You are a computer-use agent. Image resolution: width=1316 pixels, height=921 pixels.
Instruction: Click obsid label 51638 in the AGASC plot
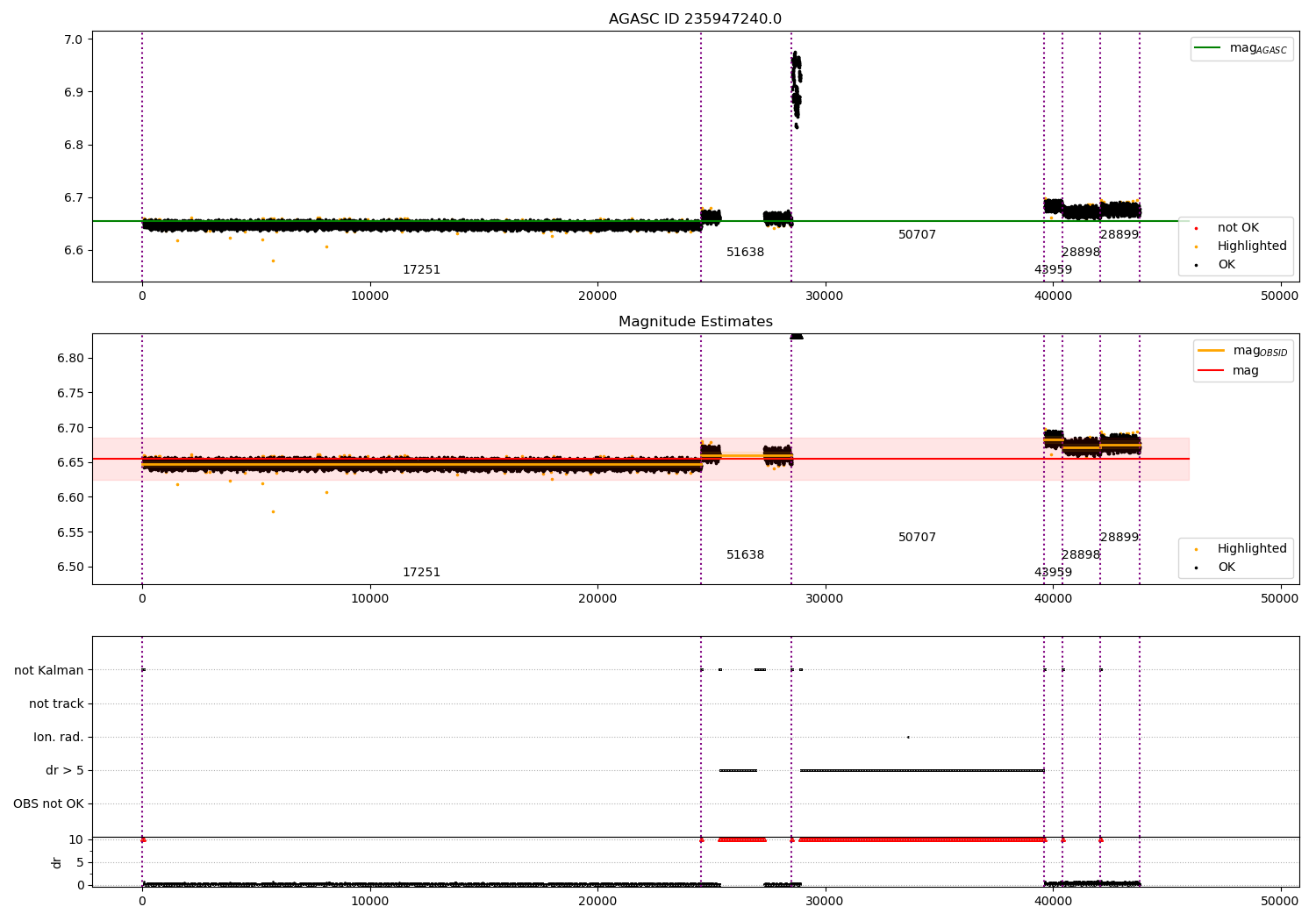pyautogui.click(x=745, y=253)
